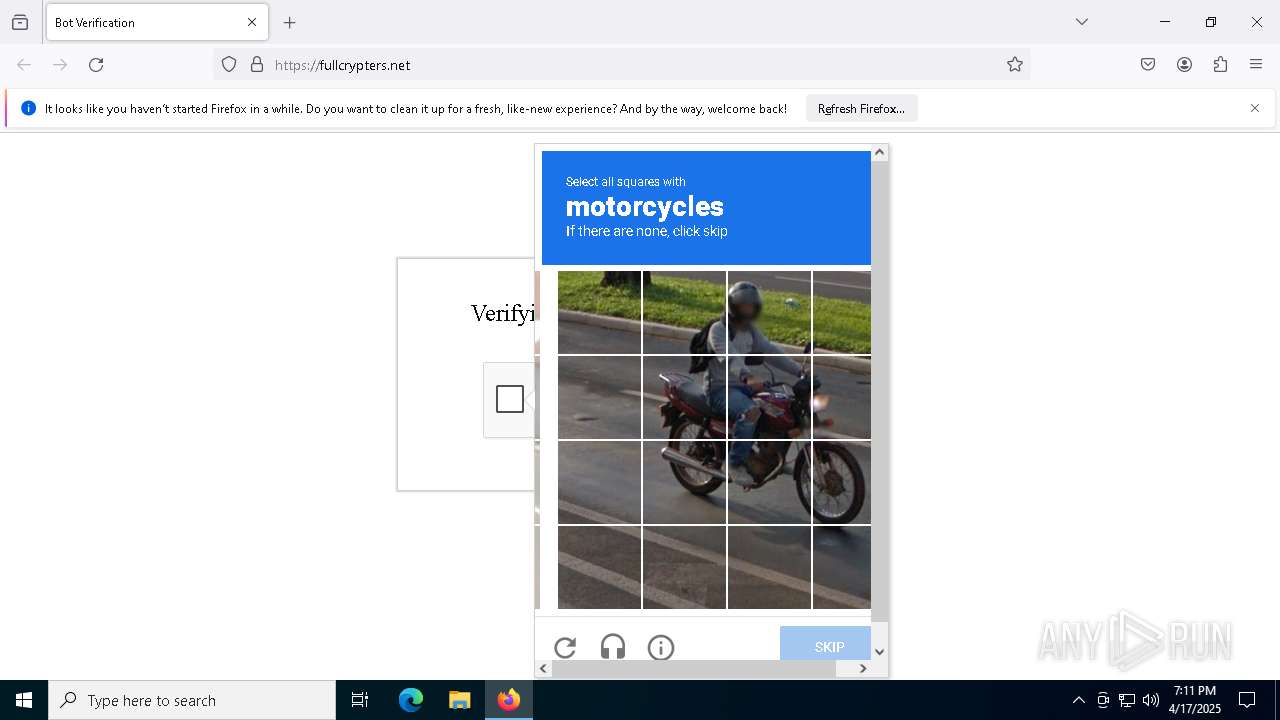Bookmark this page with star icon
Image resolution: width=1280 pixels, height=720 pixels.
pyautogui.click(x=1015, y=65)
